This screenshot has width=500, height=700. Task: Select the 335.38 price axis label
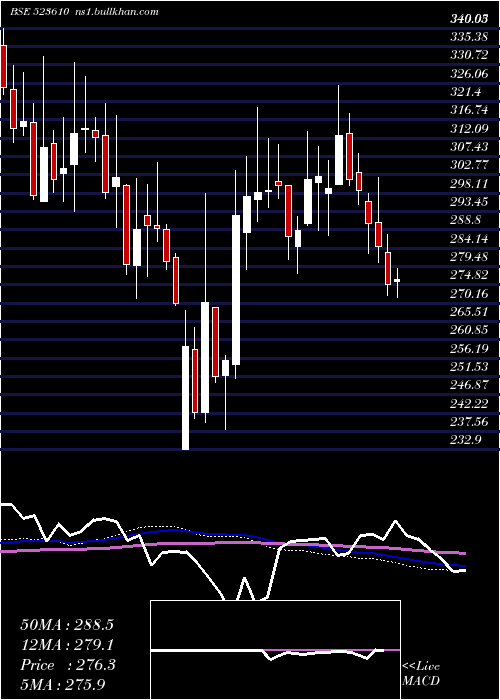tap(467, 37)
